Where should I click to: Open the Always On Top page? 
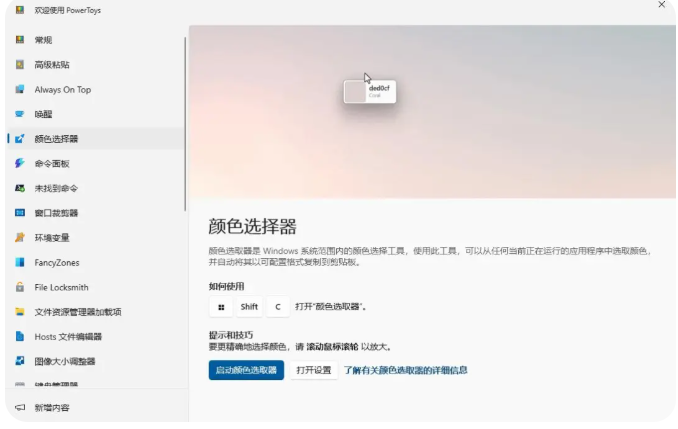click(96, 89)
